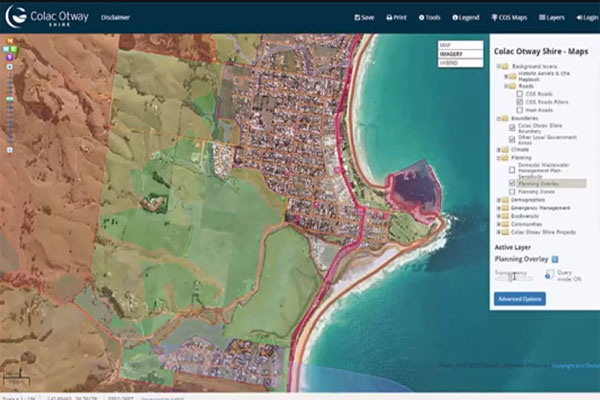This screenshot has height=400, width=600.
Task: Enable the Planning Zones checkbox
Action: 512,191
